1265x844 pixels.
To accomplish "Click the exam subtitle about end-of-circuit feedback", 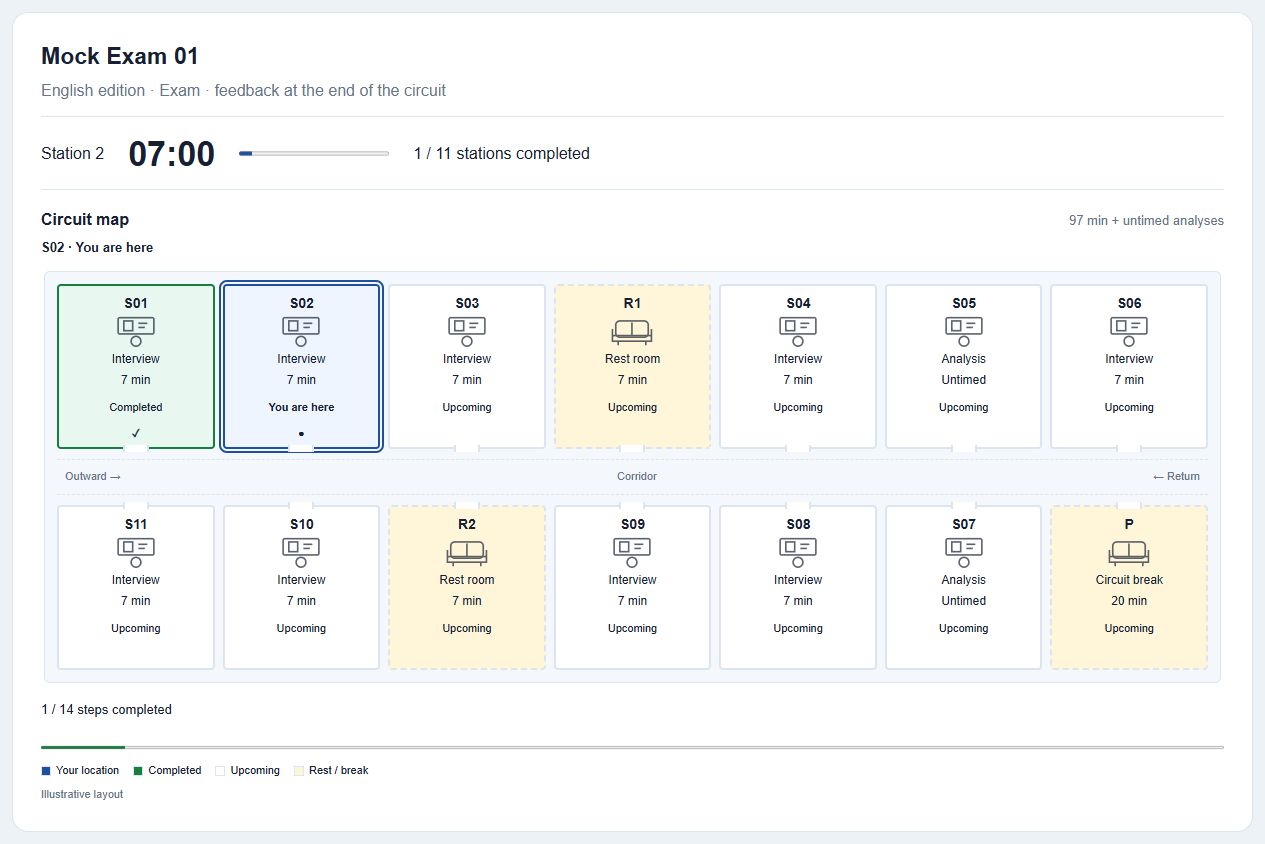I will point(244,90).
